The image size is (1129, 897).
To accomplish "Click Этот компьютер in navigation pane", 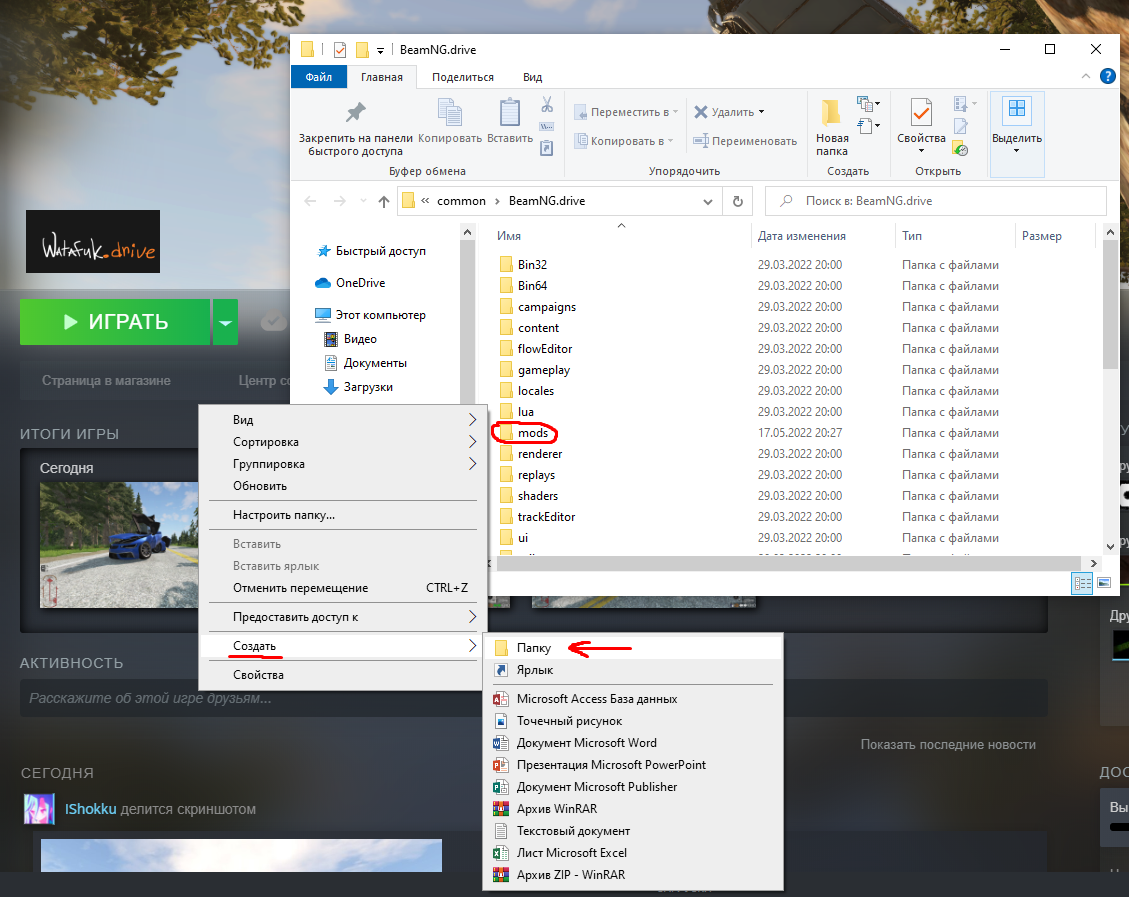I will click(380, 315).
